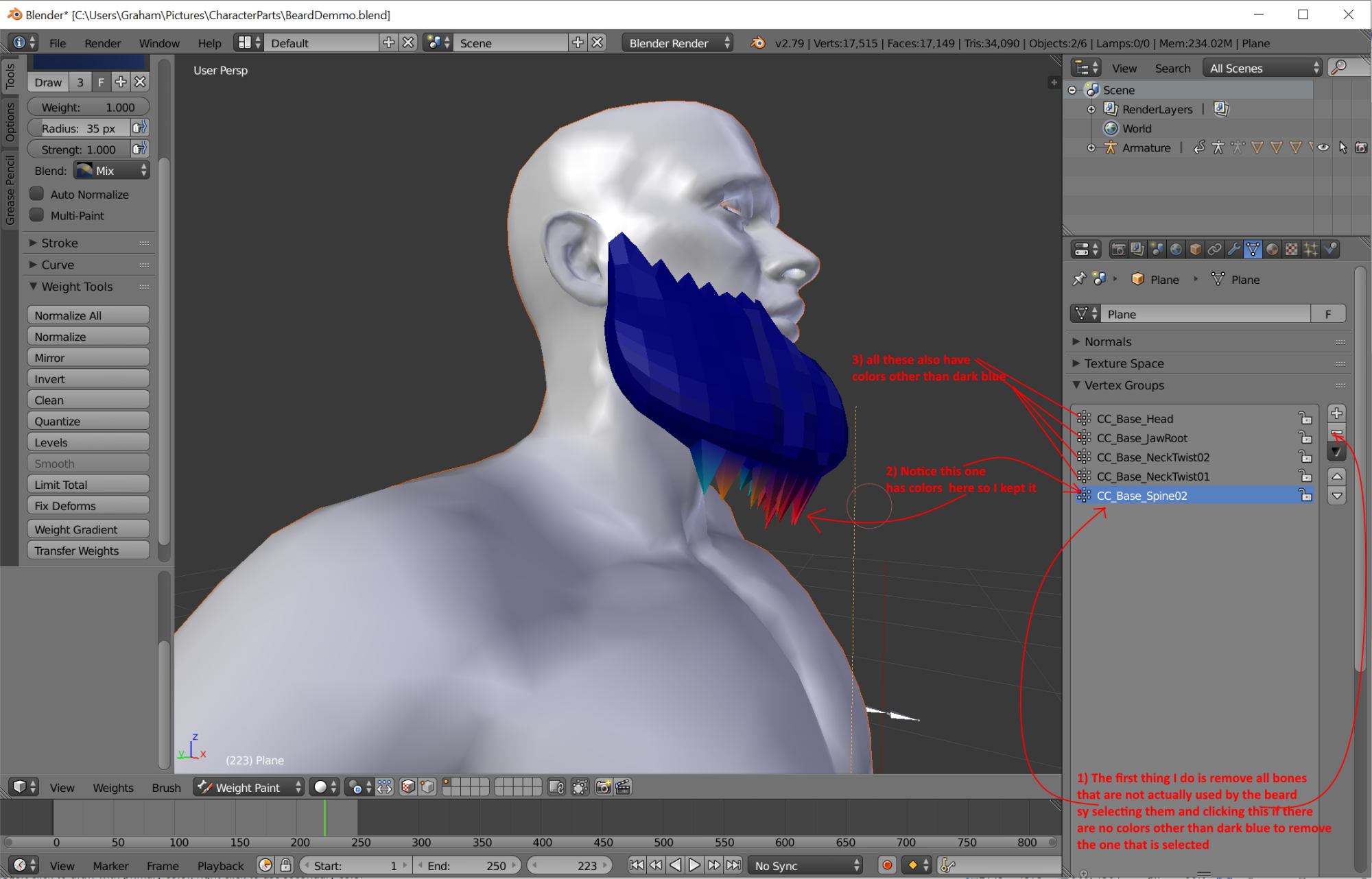The image size is (1372, 879).
Task: Add a new vertex group with plus
Action: 1336,413
